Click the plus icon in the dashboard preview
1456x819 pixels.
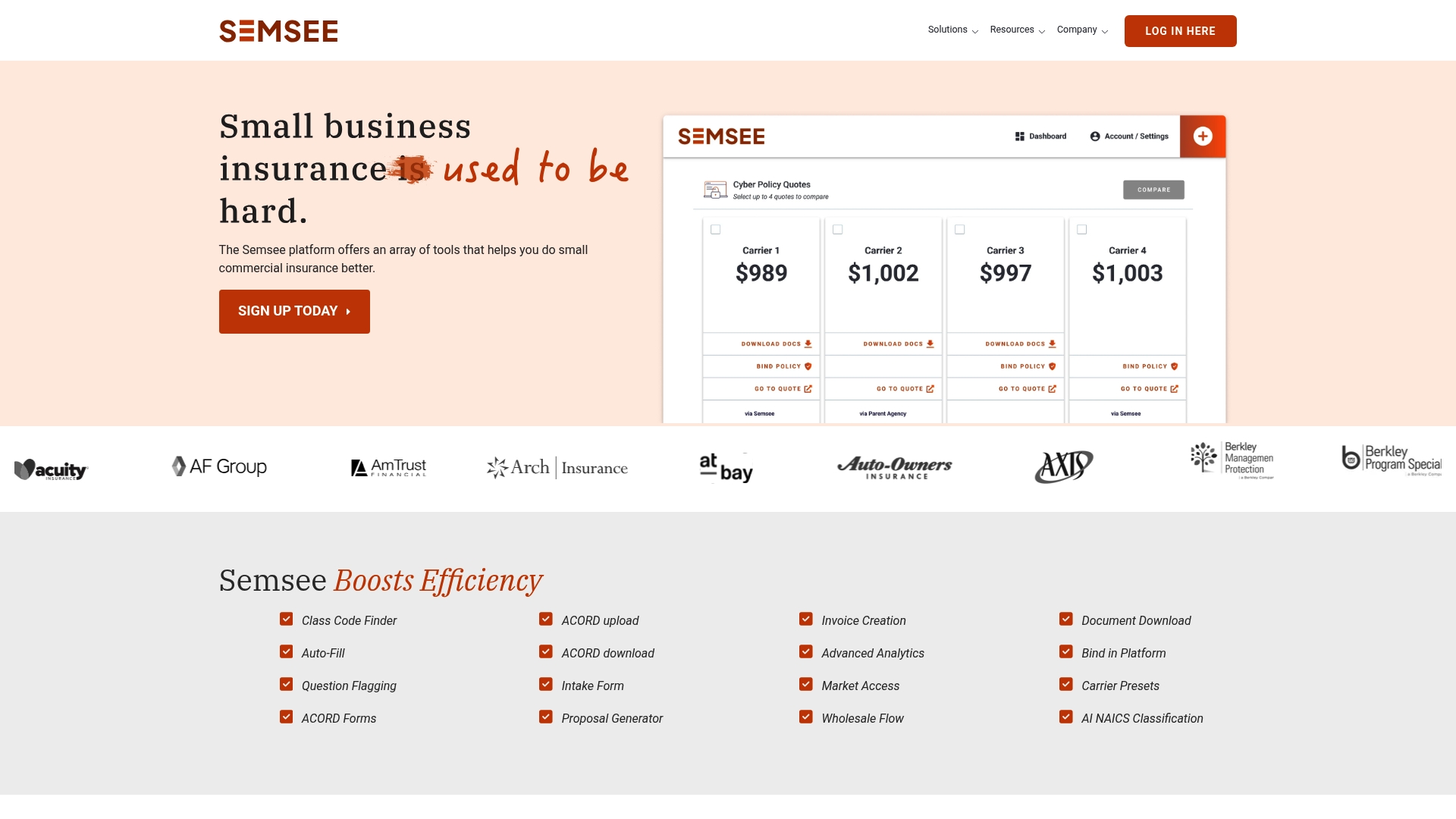pos(1203,136)
